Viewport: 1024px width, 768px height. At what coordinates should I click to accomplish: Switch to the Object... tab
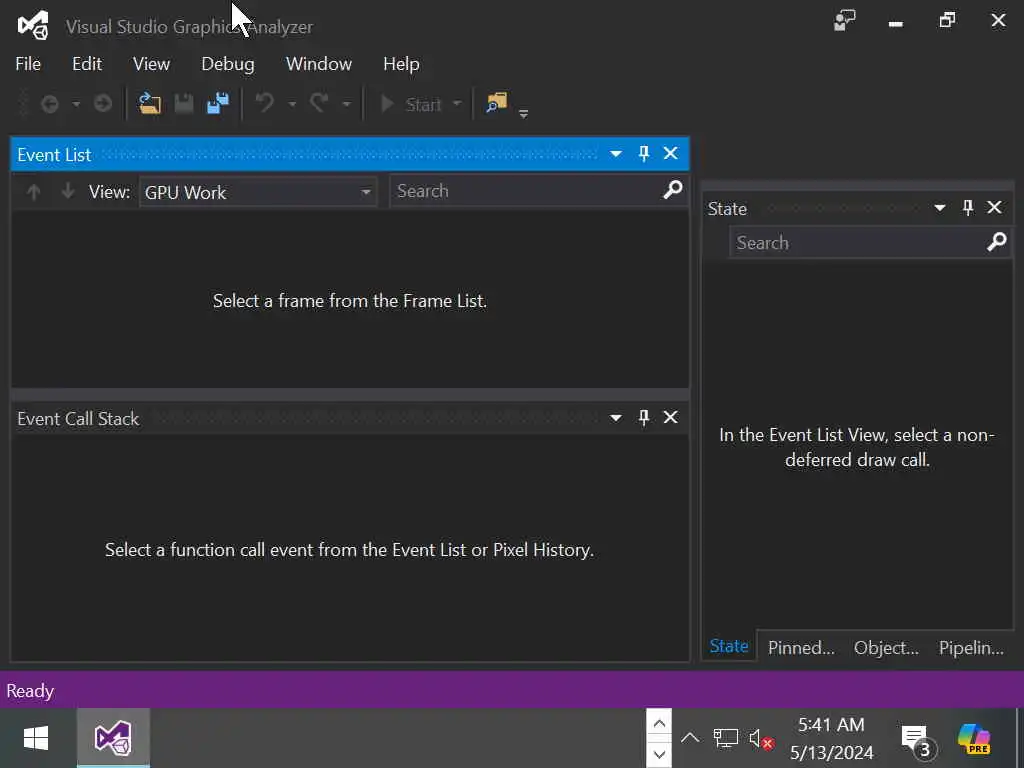coord(886,648)
